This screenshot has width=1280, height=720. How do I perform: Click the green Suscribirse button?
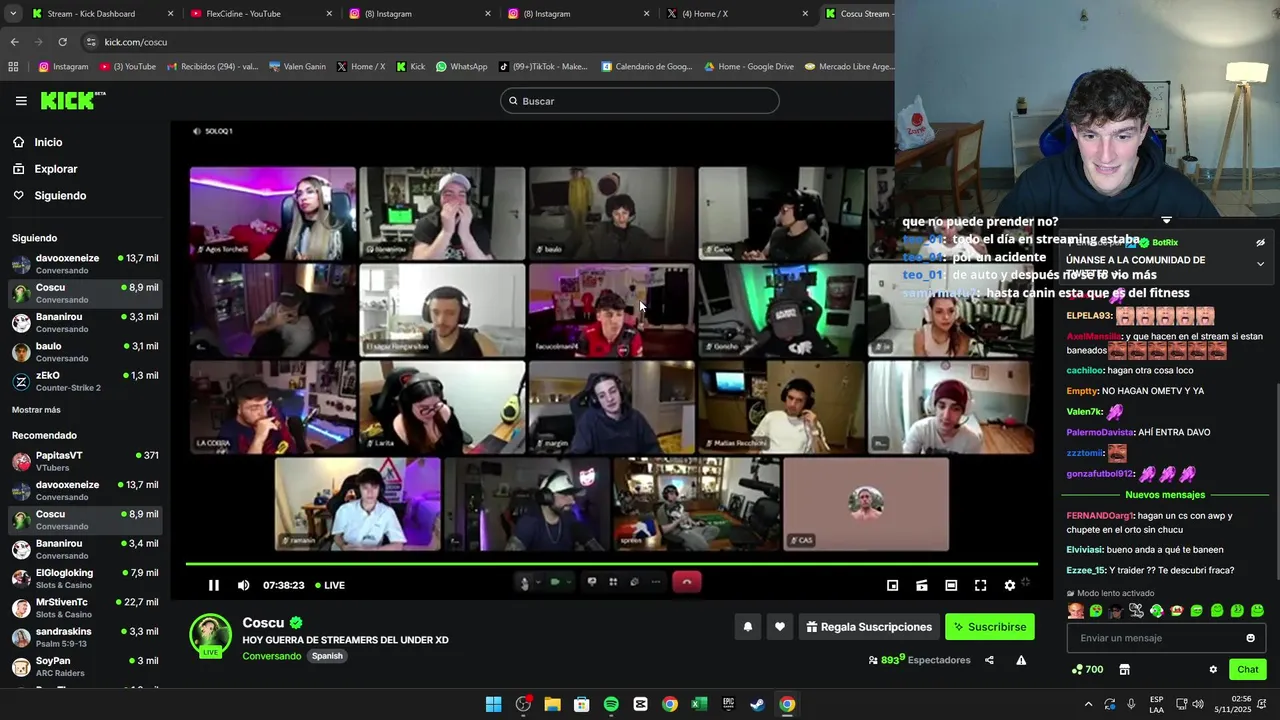(x=990, y=627)
